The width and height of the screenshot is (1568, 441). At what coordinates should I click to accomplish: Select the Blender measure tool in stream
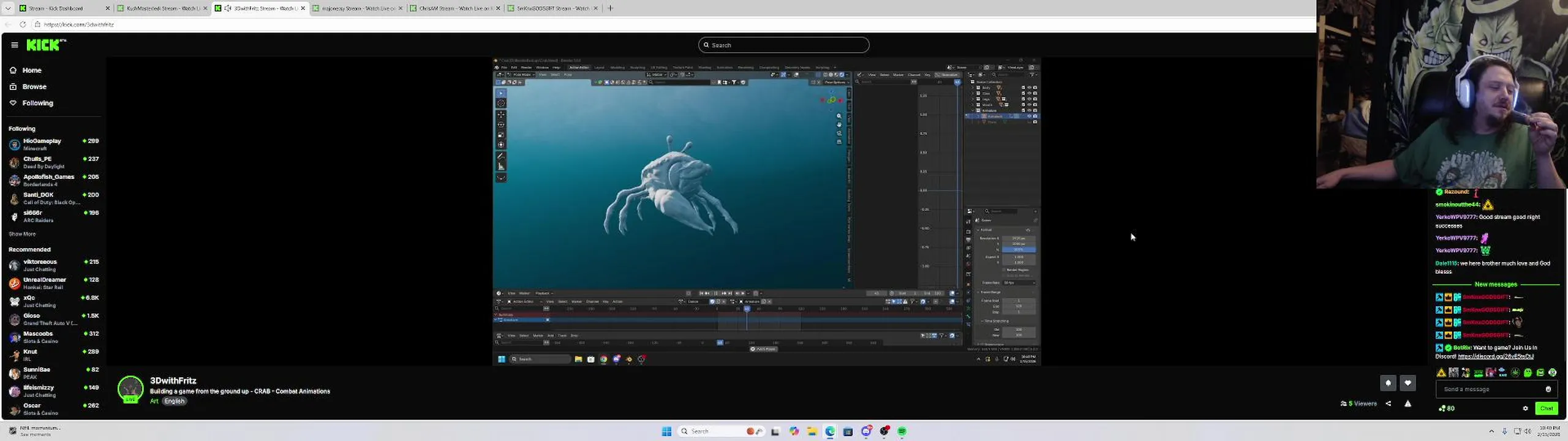point(501,167)
